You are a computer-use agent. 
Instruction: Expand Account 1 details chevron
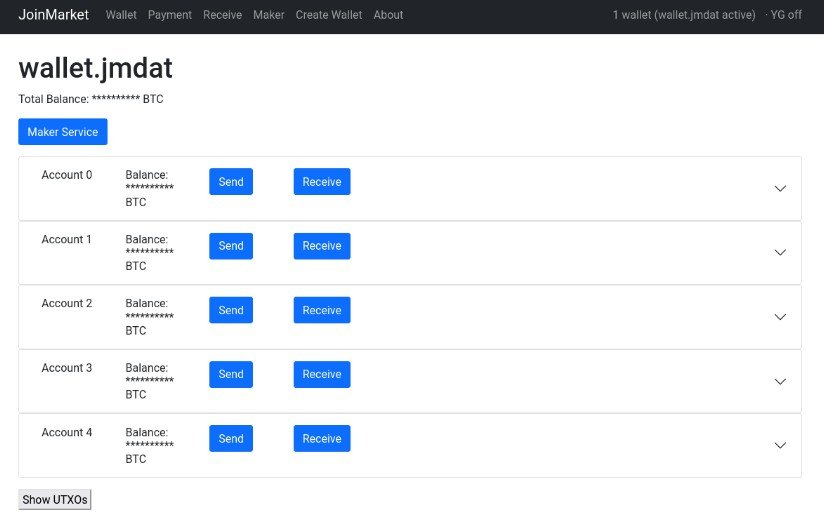[x=780, y=253]
